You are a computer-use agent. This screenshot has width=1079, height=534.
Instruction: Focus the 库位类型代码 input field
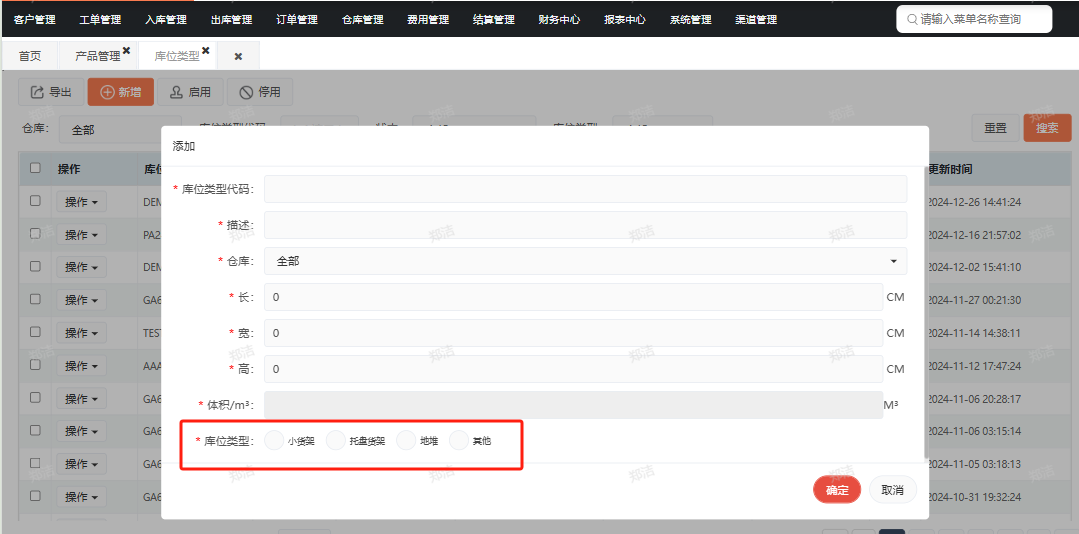[x=586, y=189]
